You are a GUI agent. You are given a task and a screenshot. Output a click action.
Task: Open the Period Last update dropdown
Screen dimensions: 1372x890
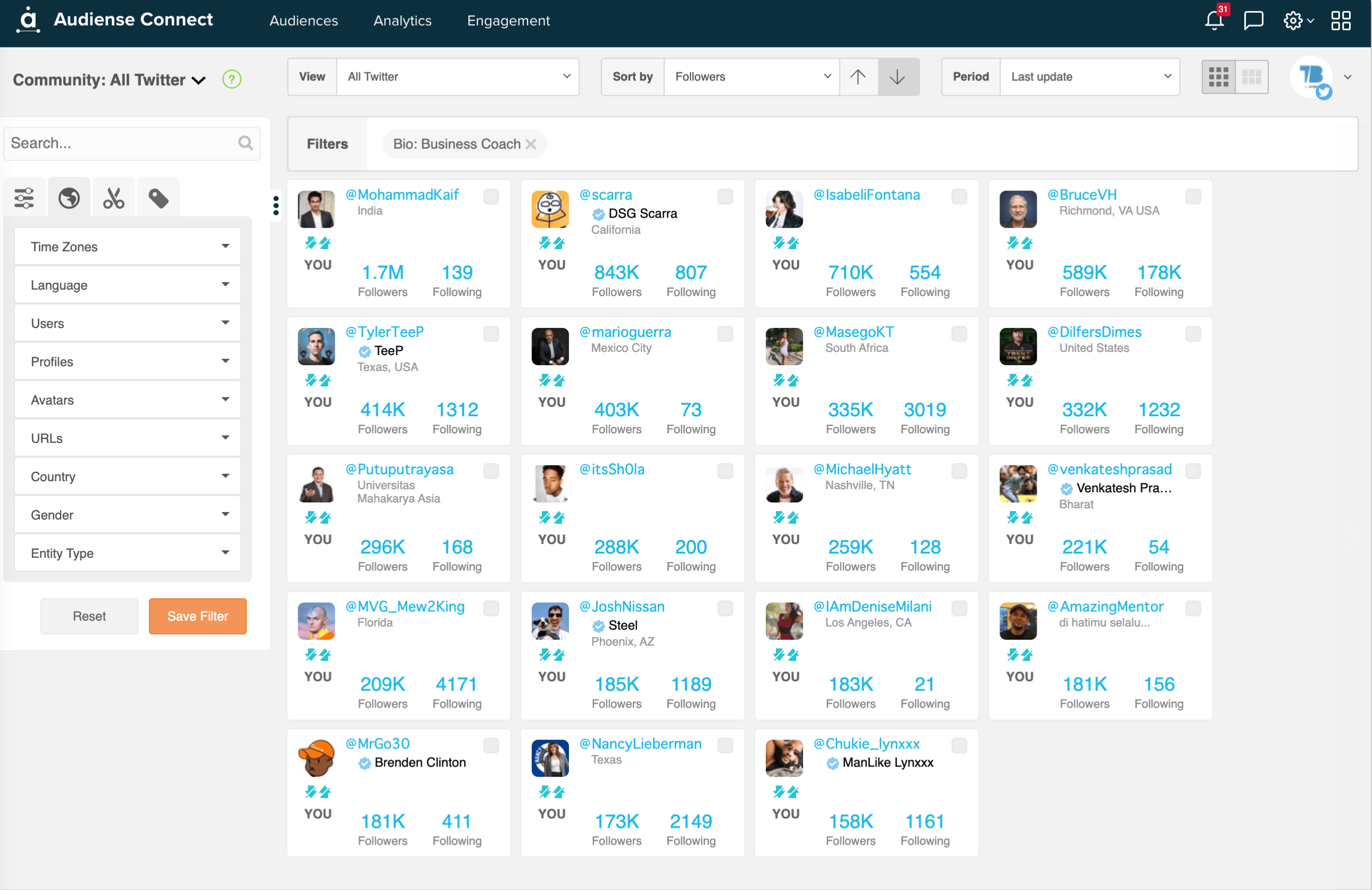(x=1089, y=77)
